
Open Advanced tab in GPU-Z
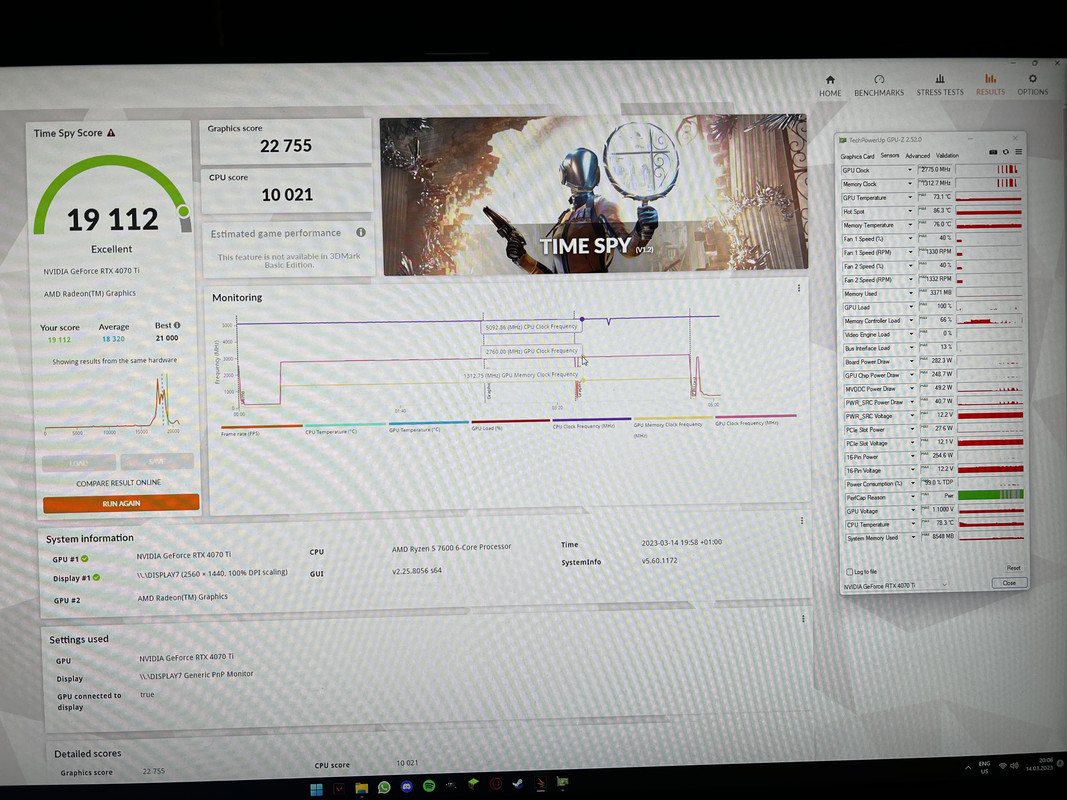[917, 156]
